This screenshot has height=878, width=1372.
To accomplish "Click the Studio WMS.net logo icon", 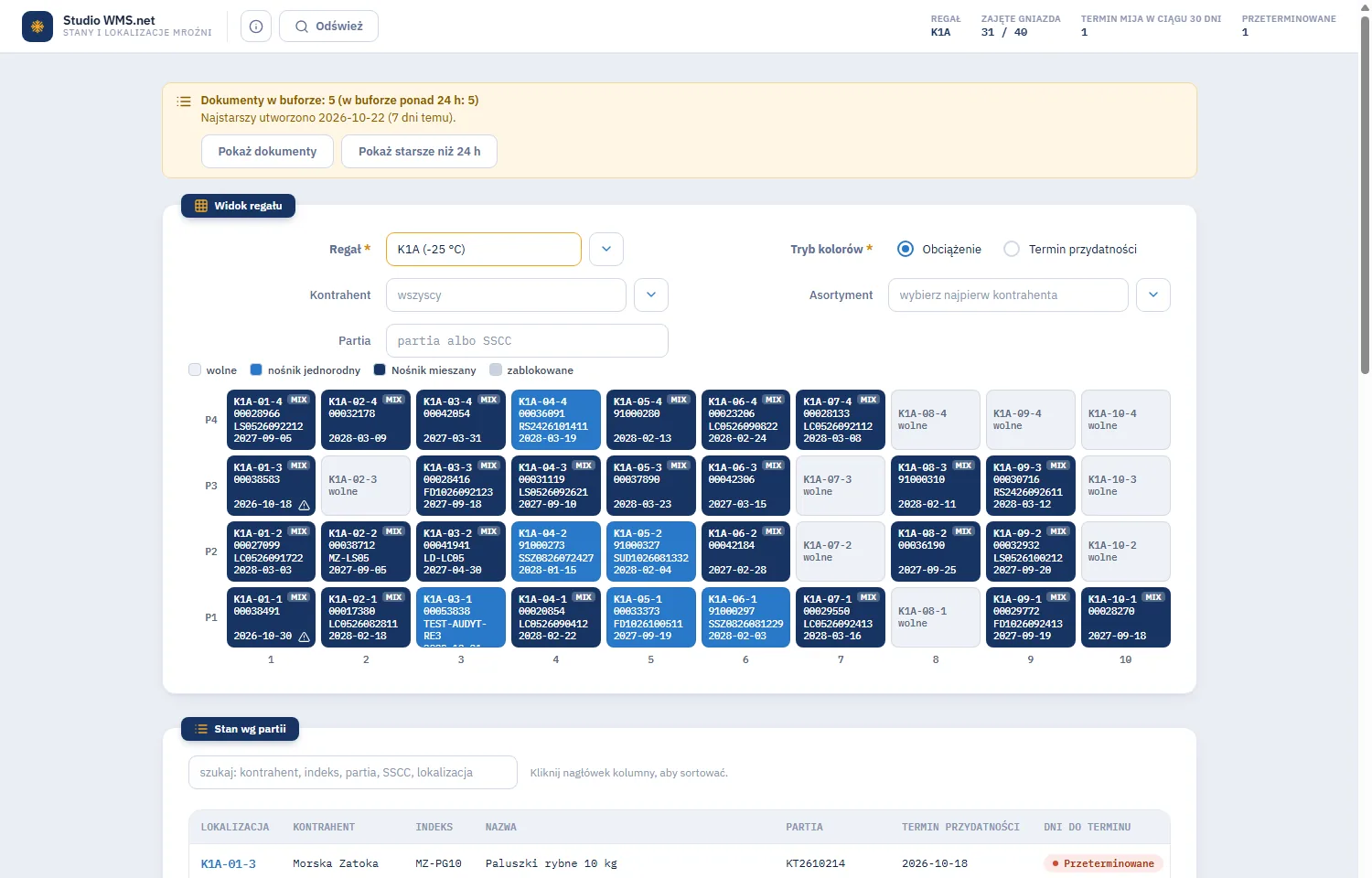I will tap(38, 27).
